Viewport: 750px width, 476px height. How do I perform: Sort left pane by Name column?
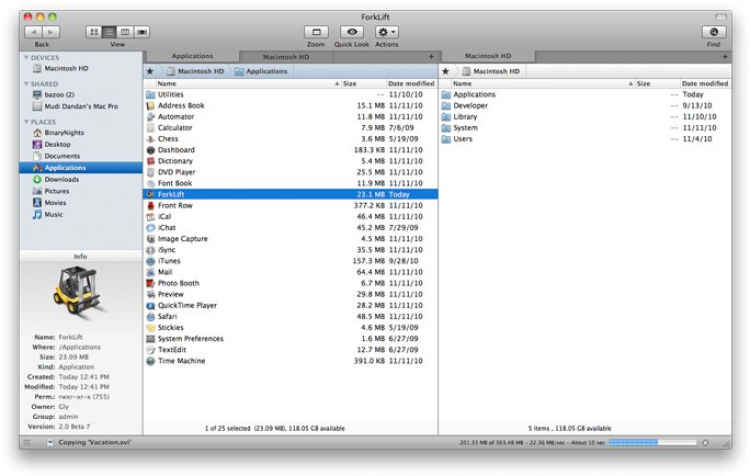[242, 84]
